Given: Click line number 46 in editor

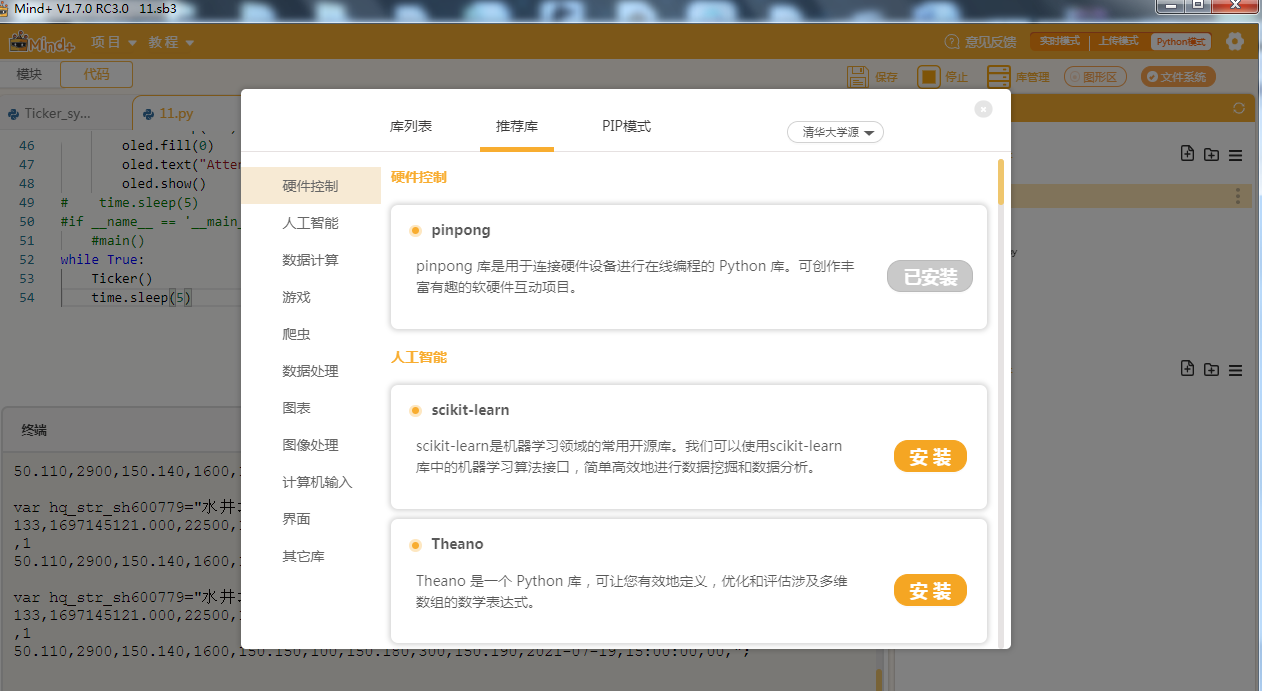Looking at the screenshot, I should tap(27, 146).
